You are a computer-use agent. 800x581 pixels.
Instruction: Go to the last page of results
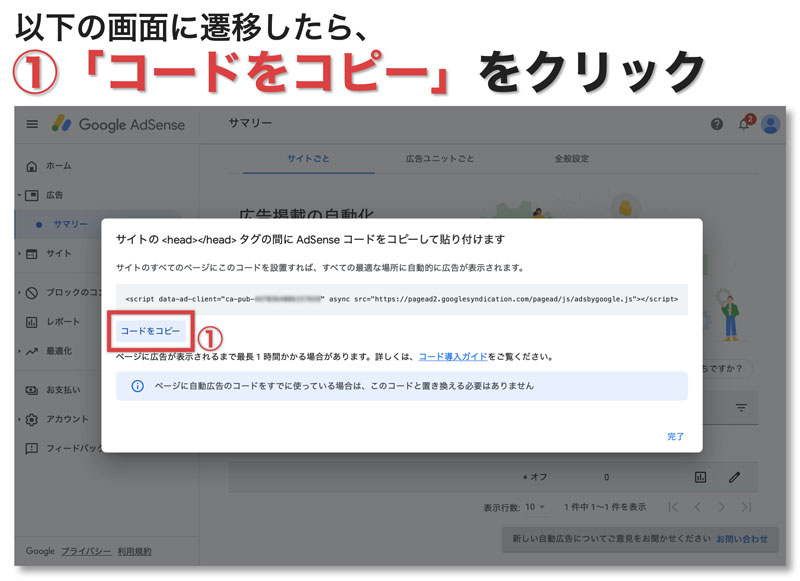746,507
